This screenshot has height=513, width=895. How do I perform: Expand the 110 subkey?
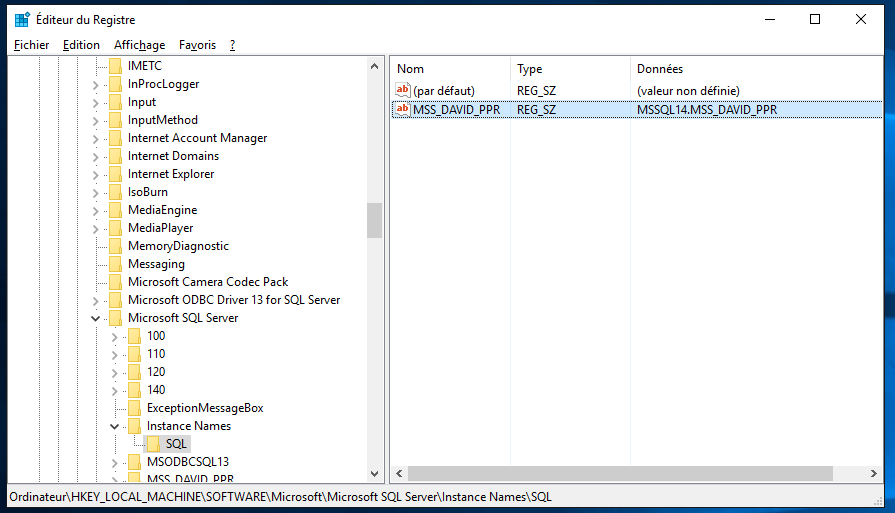click(x=114, y=355)
